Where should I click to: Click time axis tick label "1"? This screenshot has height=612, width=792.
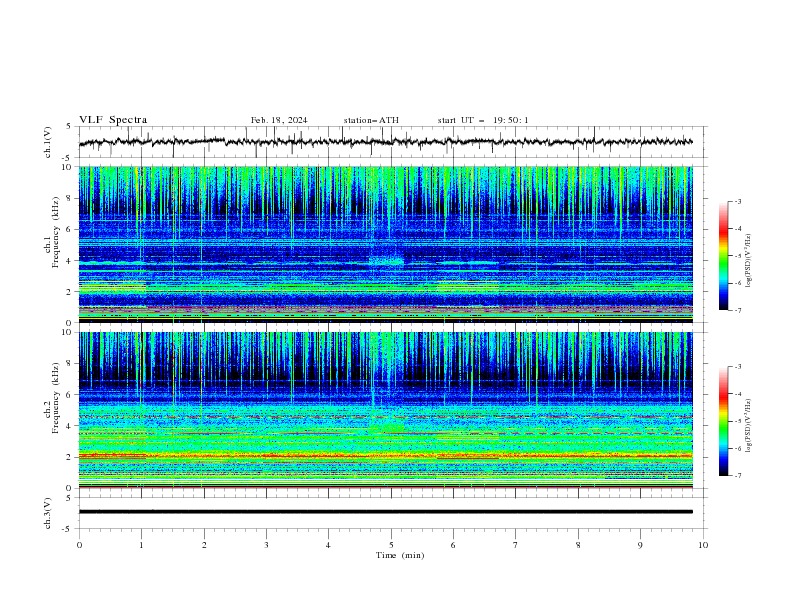[x=141, y=545]
